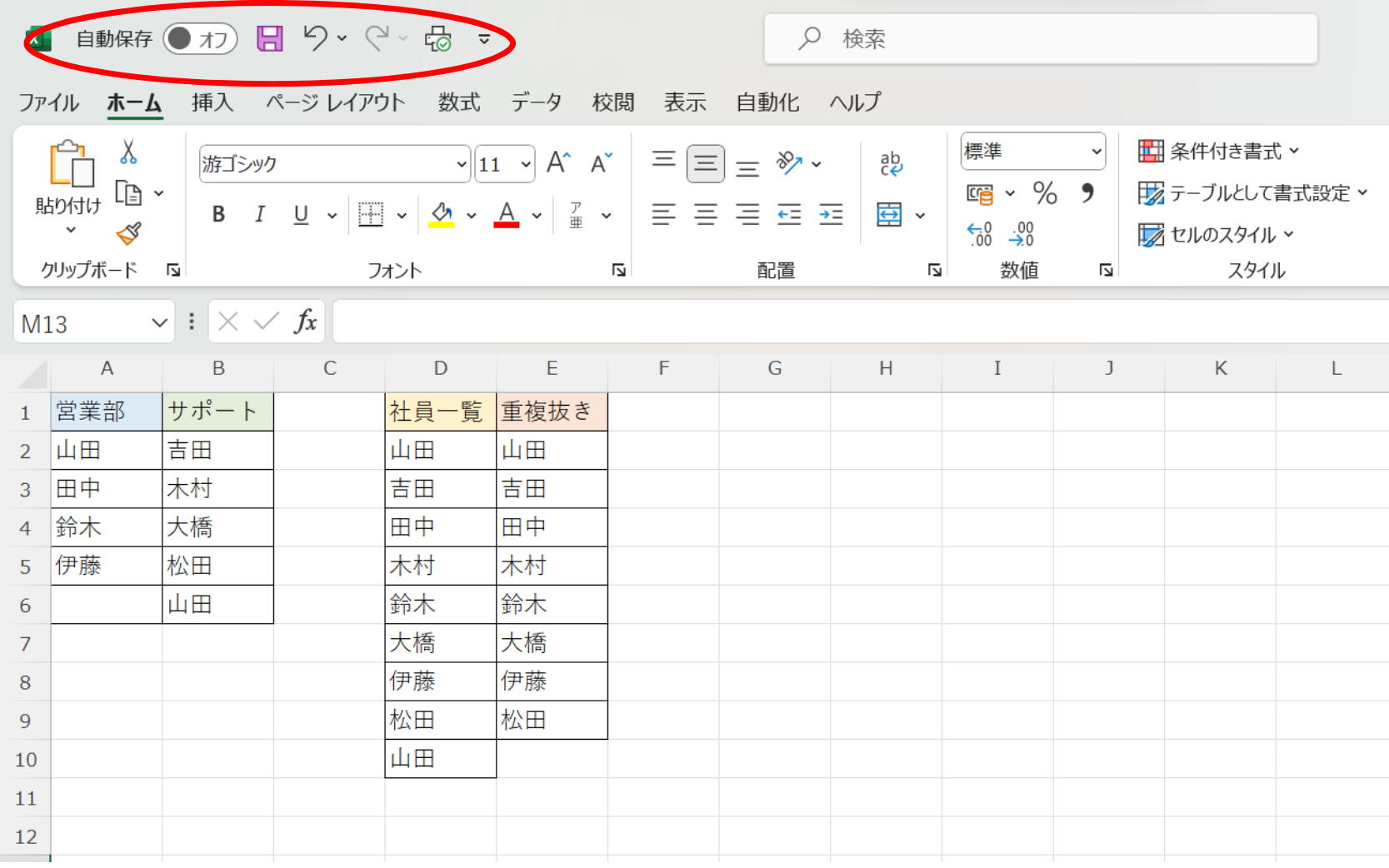Toggle middle vertical alignment
This screenshot has height=868, width=1389.
pos(706,163)
